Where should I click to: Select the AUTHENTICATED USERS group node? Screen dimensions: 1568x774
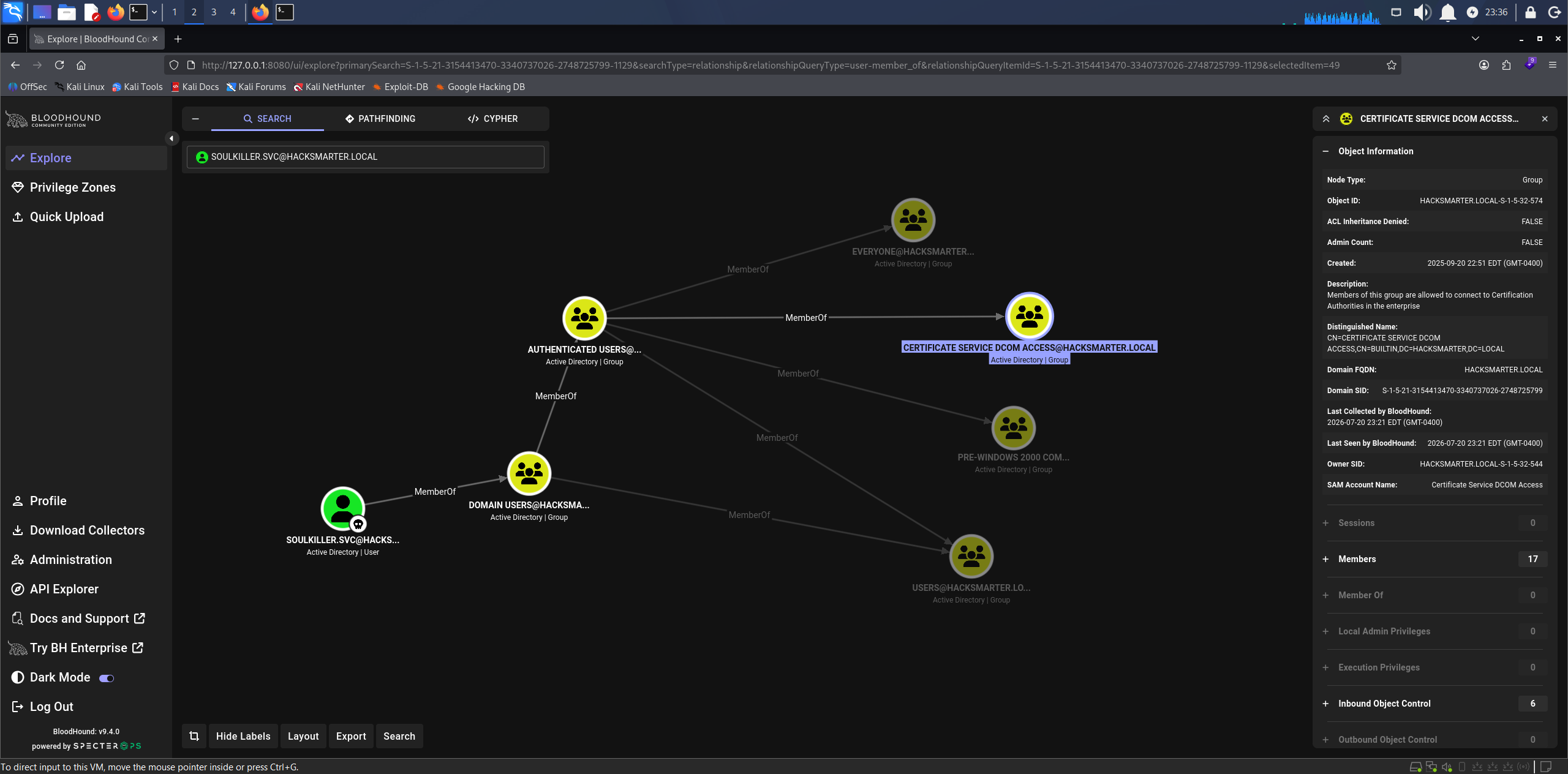(x=584, y=318)
